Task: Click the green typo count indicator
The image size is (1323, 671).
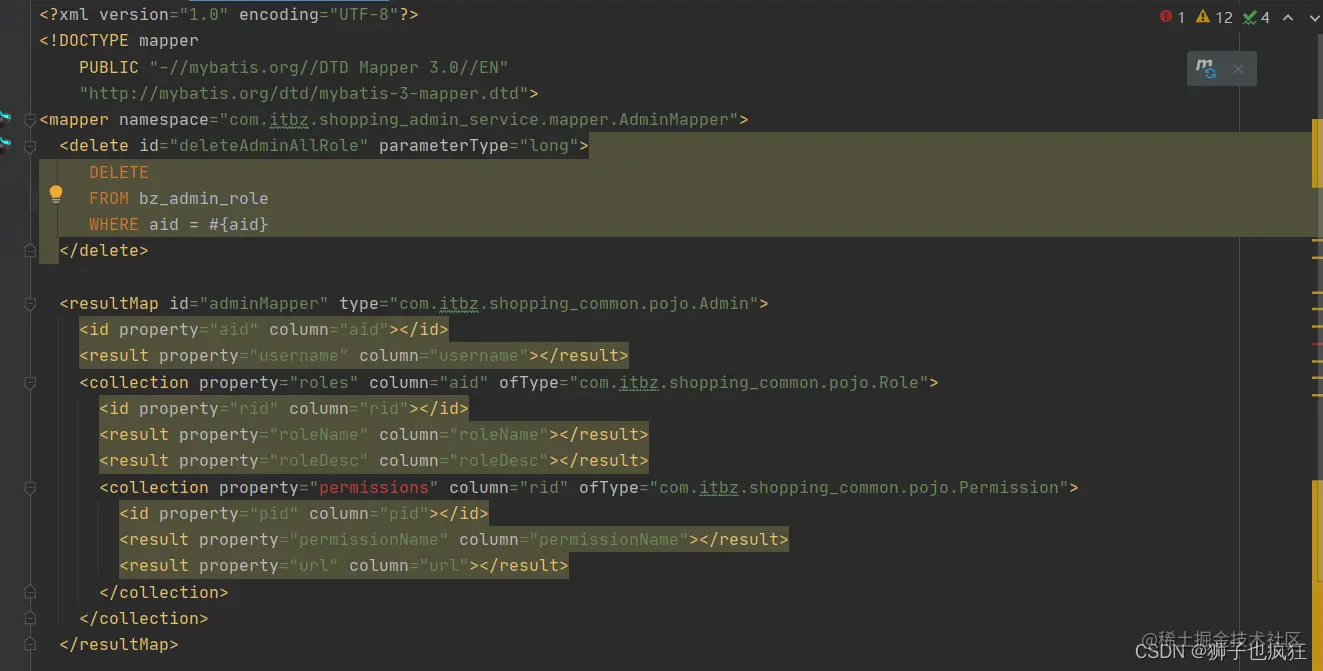Action: point(1256,17)
